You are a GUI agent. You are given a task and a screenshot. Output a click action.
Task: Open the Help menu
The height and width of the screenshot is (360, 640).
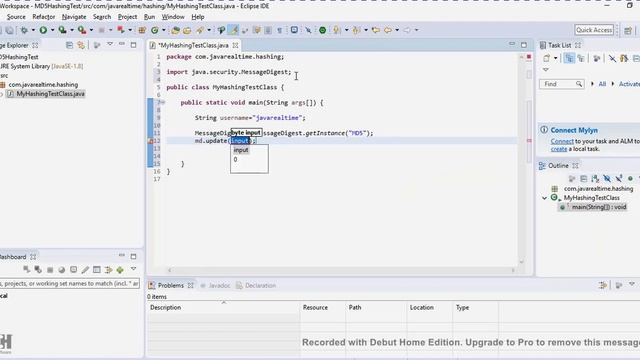click(x=198, y=17)
